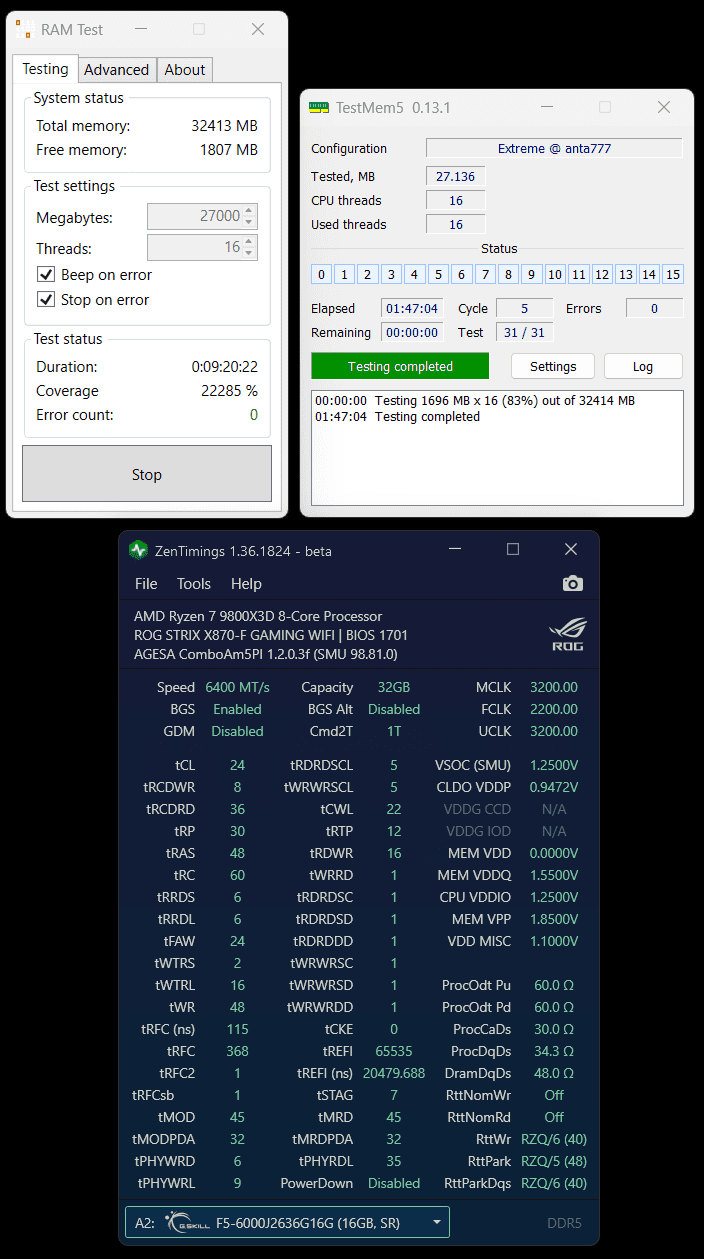704x1259 pixels.
Task: Click the Speed value 6400 MT/s
Action: click(x=237, y=687)
